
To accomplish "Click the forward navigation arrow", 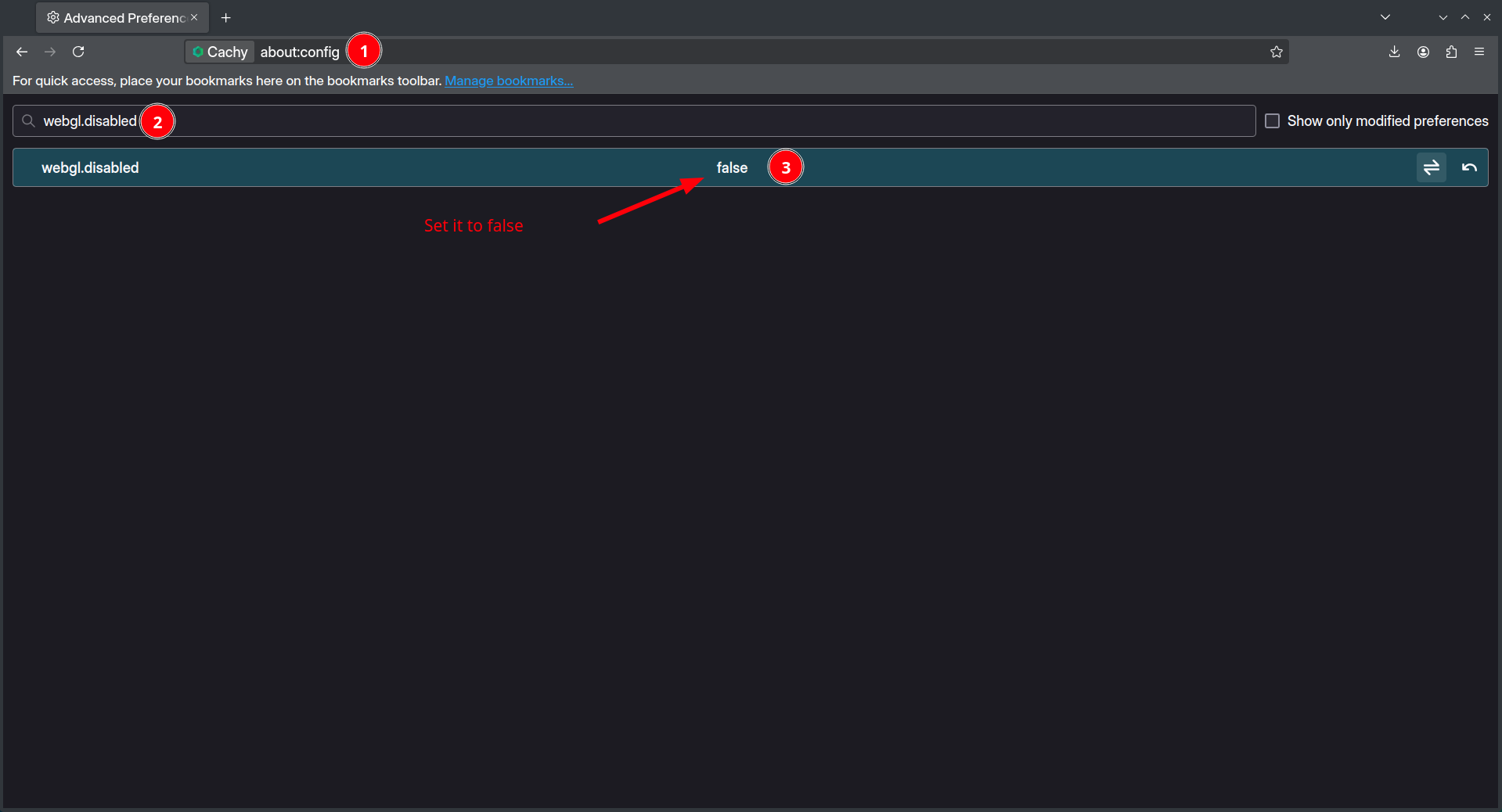I will (50, 52).
